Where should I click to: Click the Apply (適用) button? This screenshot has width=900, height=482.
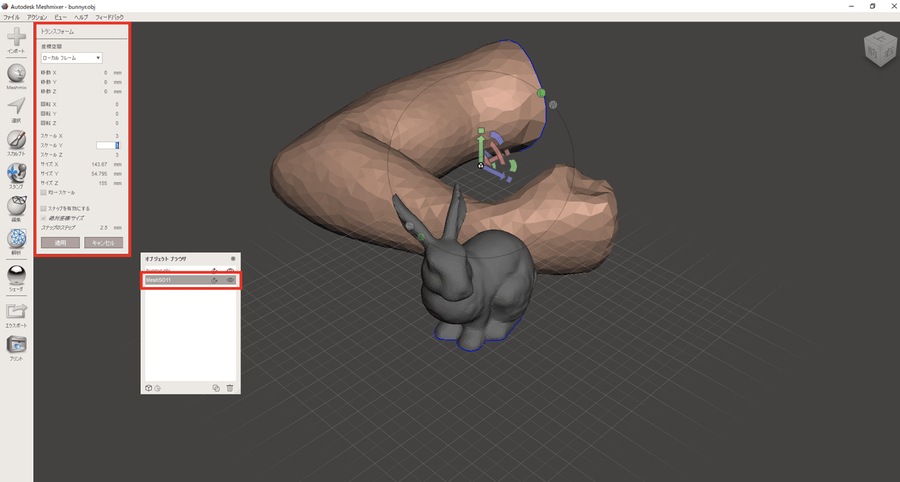tap(60, 242)
